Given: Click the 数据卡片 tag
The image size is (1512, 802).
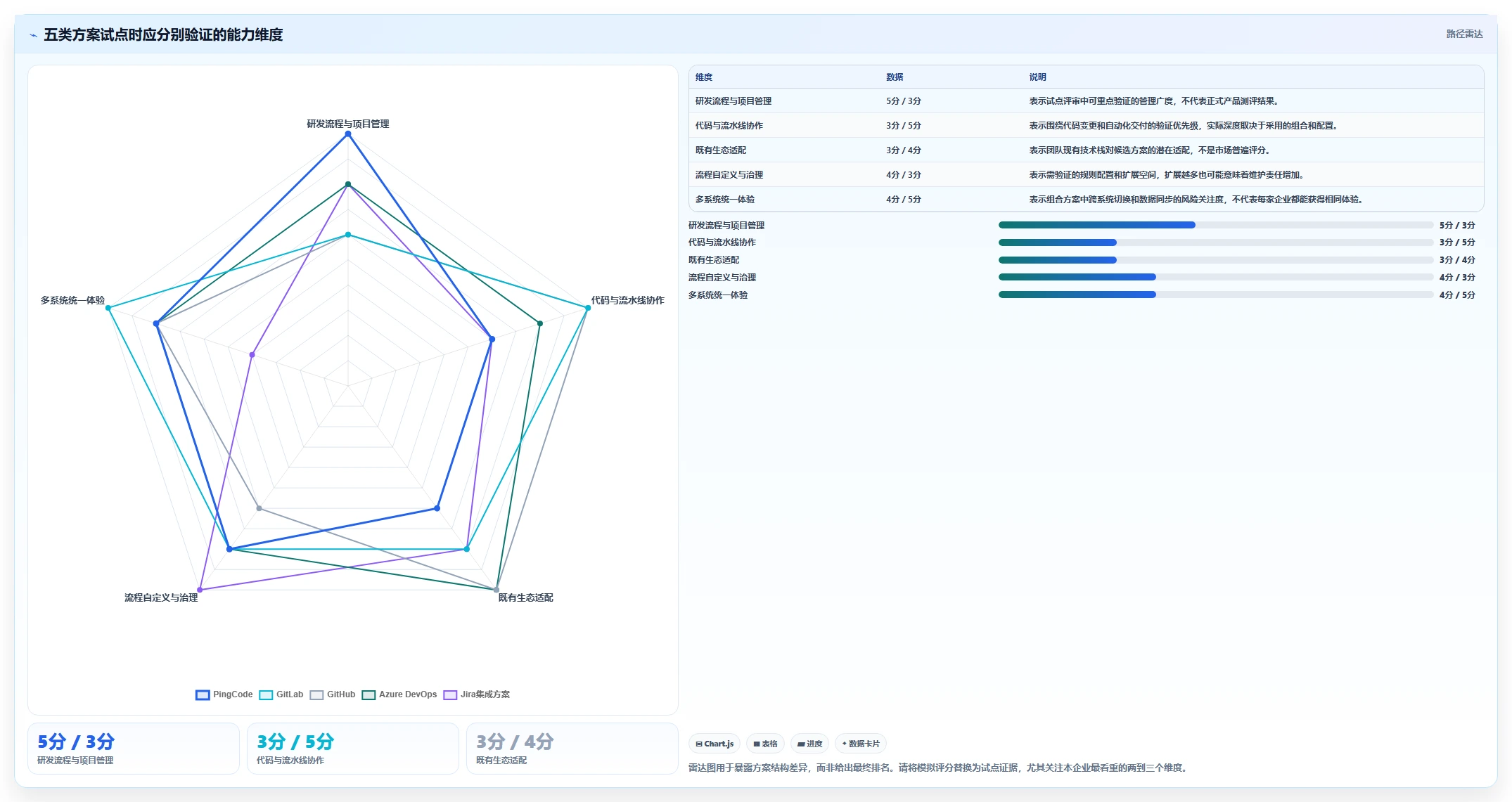Looking at the screenshot, I should pyautogui.click(x=860, y=744).
